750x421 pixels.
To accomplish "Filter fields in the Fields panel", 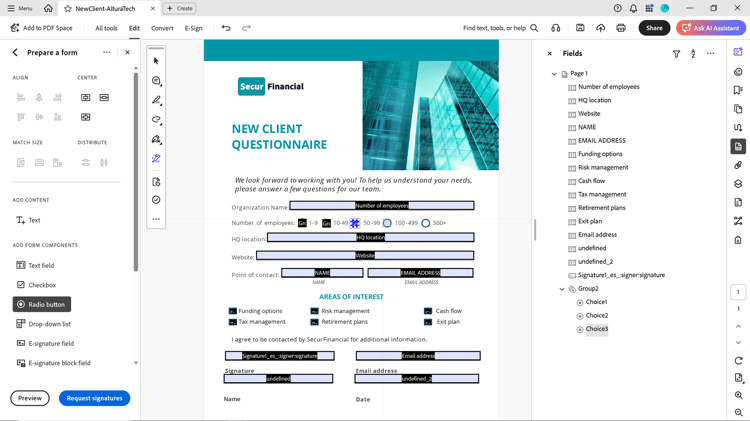I will coord(676,54).
